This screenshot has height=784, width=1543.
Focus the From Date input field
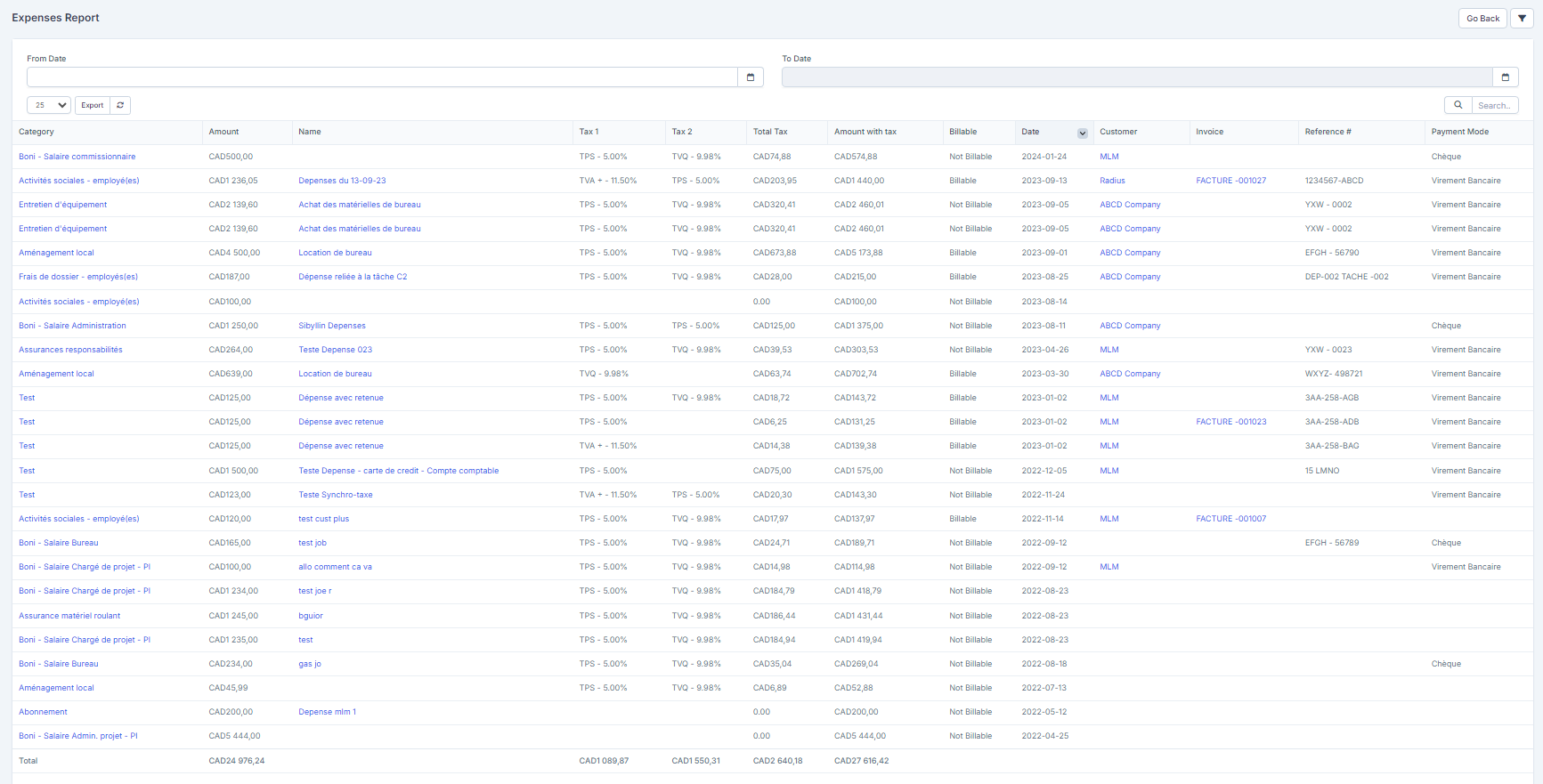382,77
